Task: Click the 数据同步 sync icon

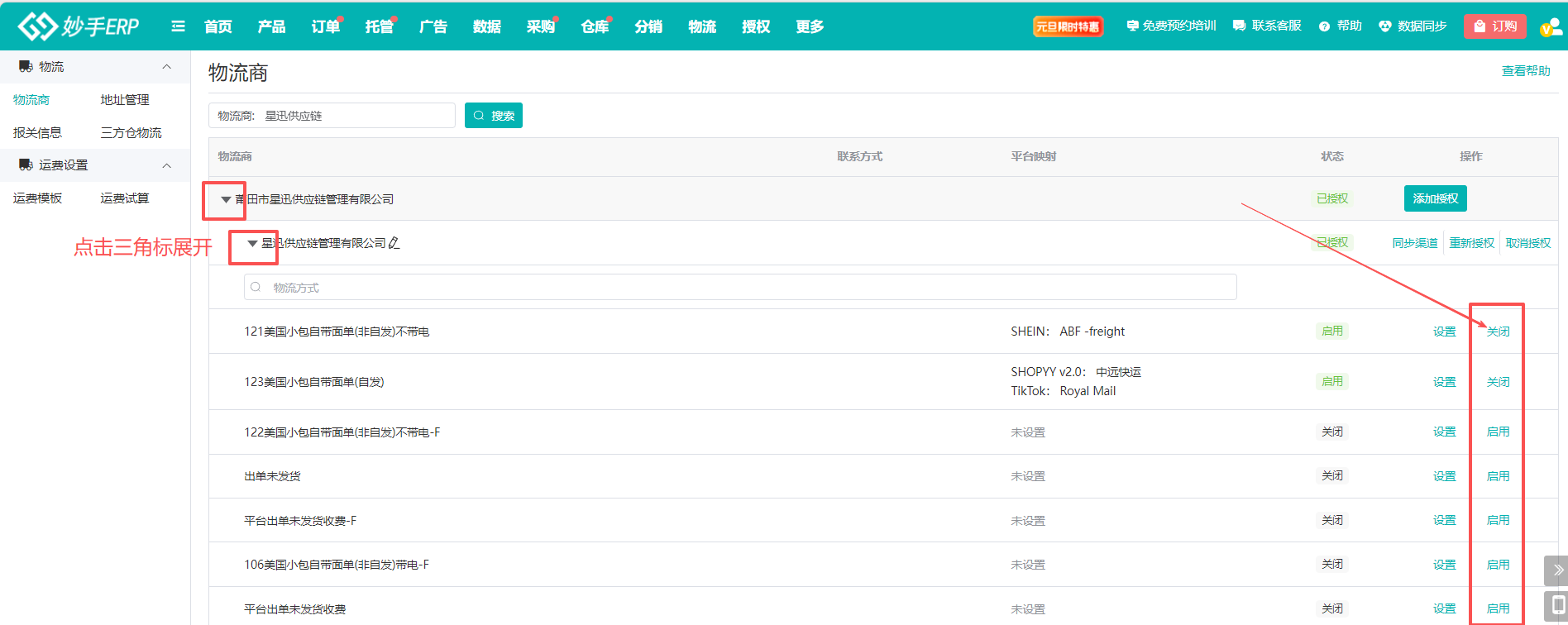Action: click(x=1385, y=26)
